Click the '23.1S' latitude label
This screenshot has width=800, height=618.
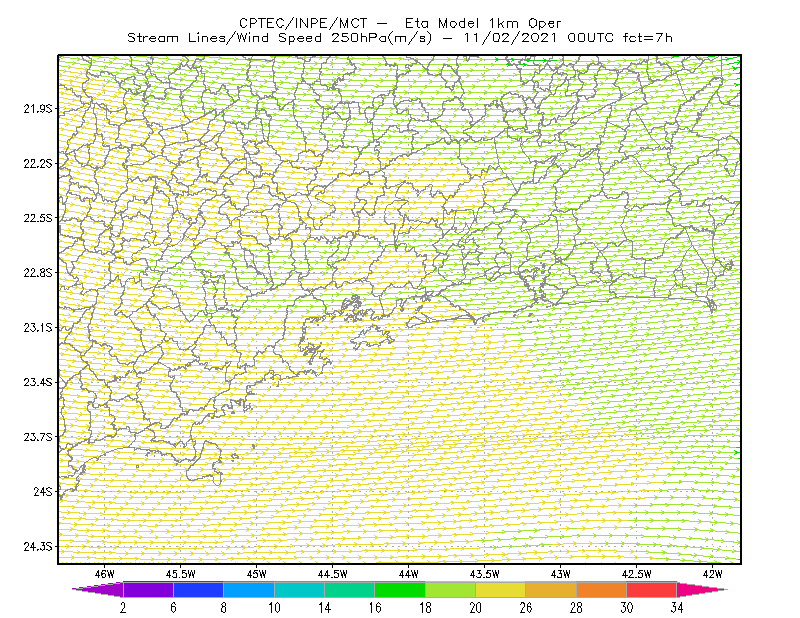pos(38,327)
